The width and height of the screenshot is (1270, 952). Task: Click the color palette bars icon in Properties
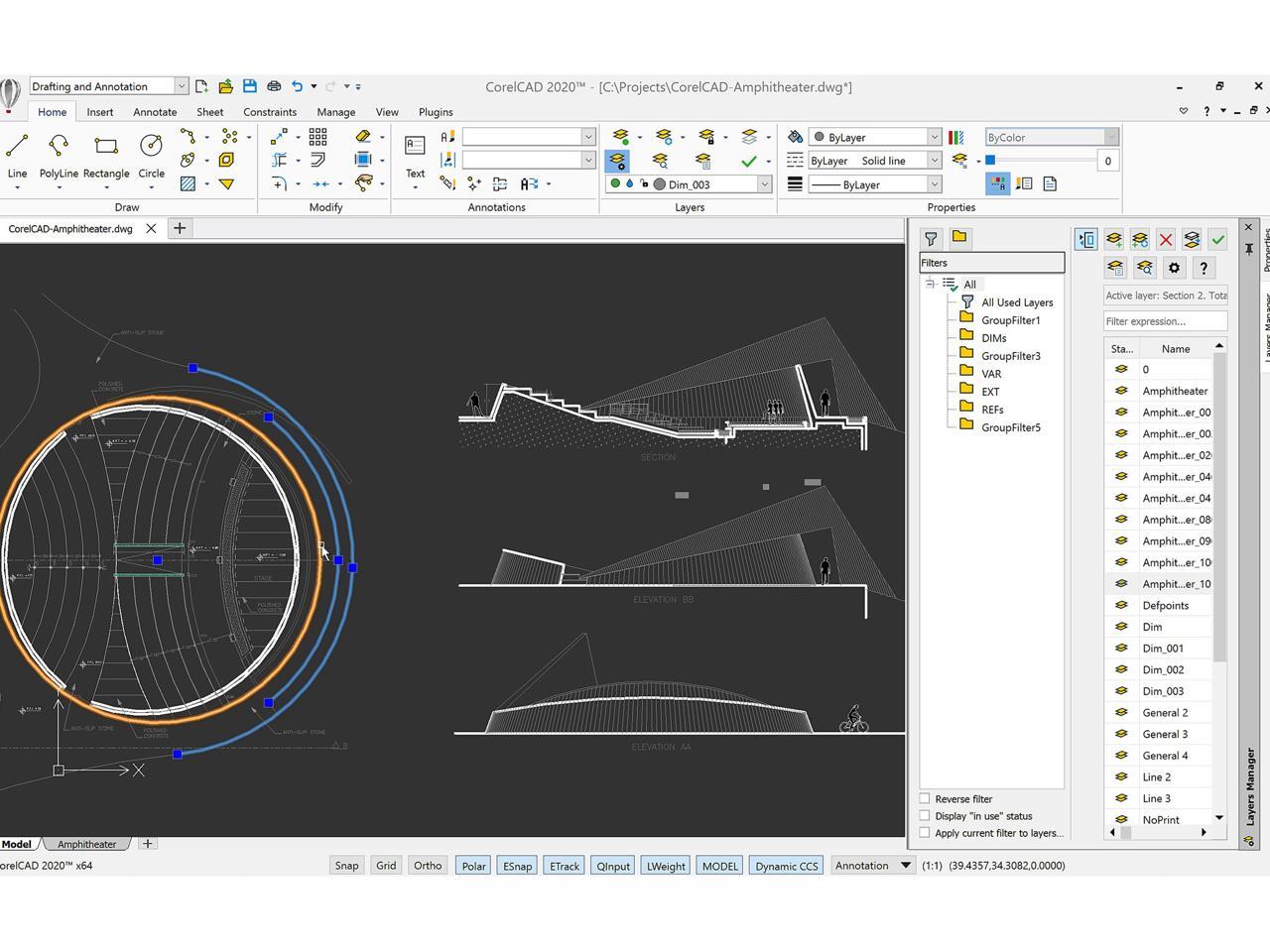[x=955, y=137]
